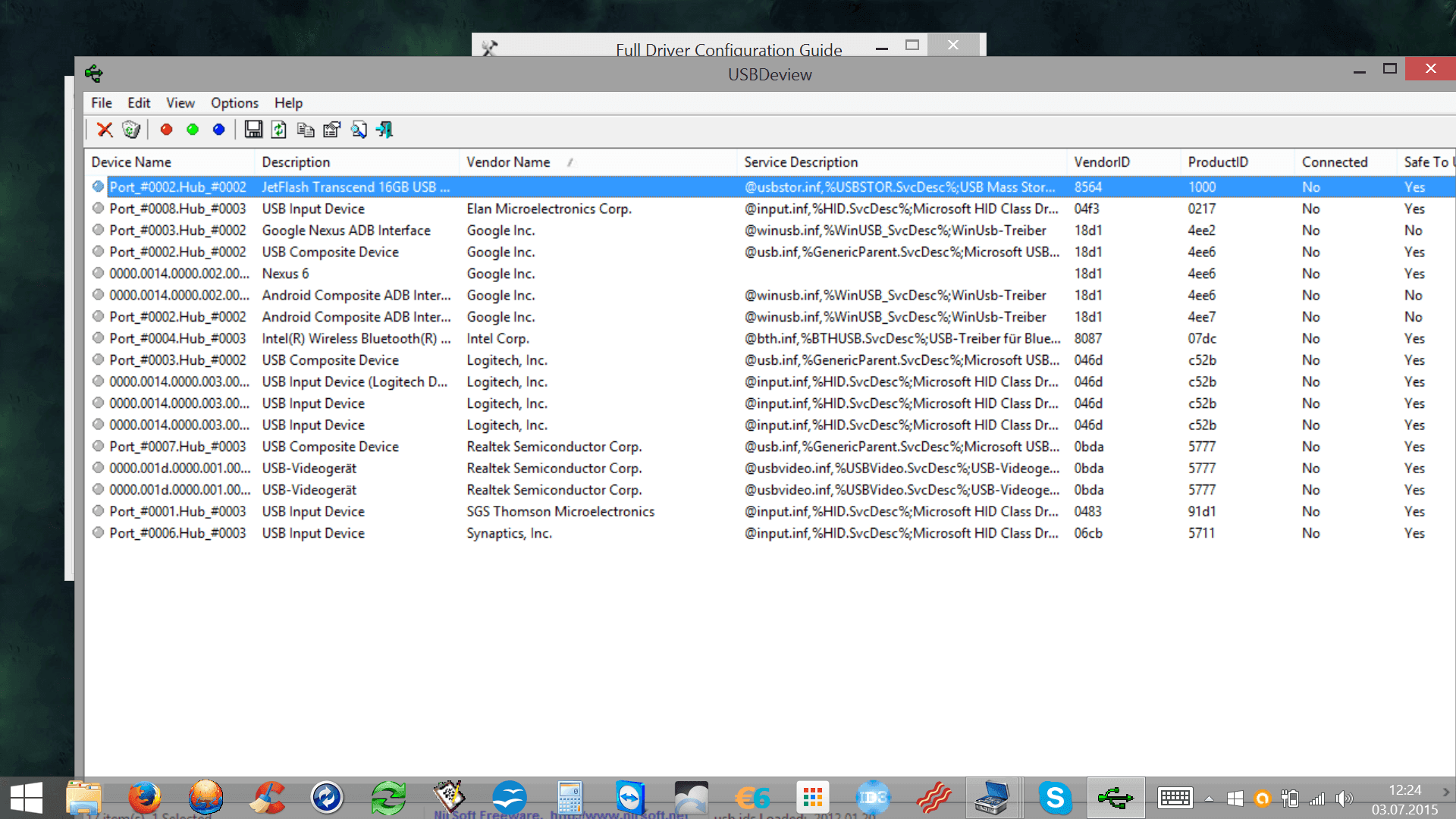Open Firefox from the taskbar
This screenshot has height=819, width=1456.
[144, 798]
